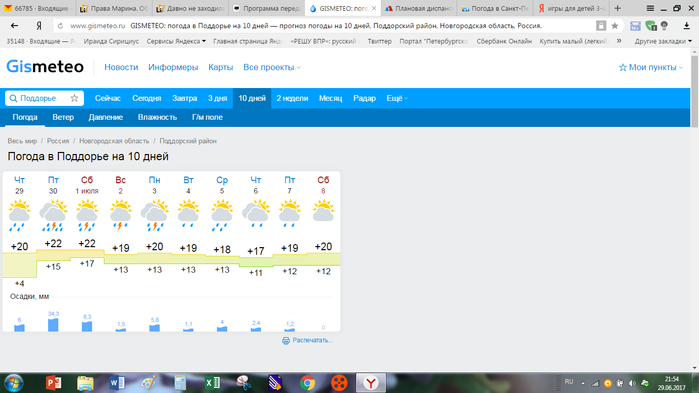The width and height of the screenshot is (699, 393).
Task: Open Excel from the taskbar
Action: pos(212,383)
